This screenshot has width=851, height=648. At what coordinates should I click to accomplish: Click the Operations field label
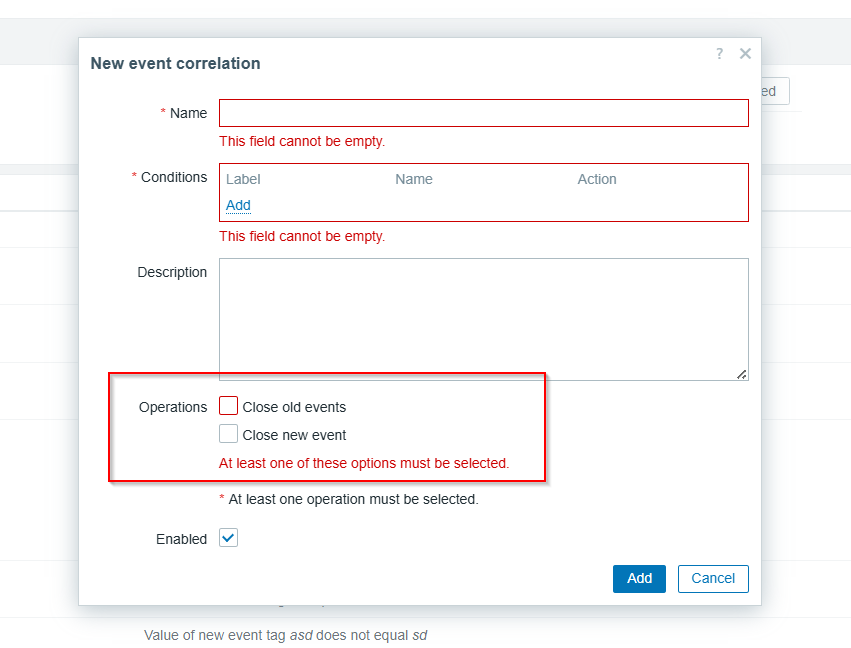pos(173,407)
